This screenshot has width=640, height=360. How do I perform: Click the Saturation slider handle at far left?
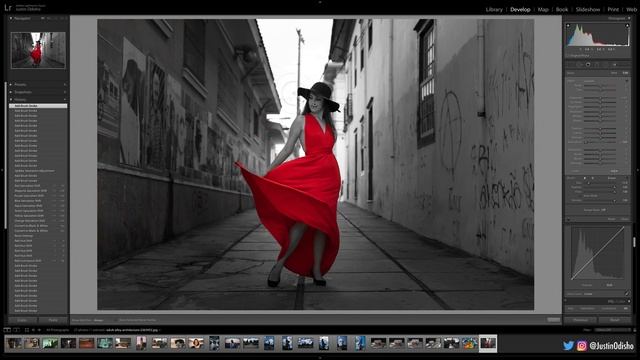coord(586,142)
